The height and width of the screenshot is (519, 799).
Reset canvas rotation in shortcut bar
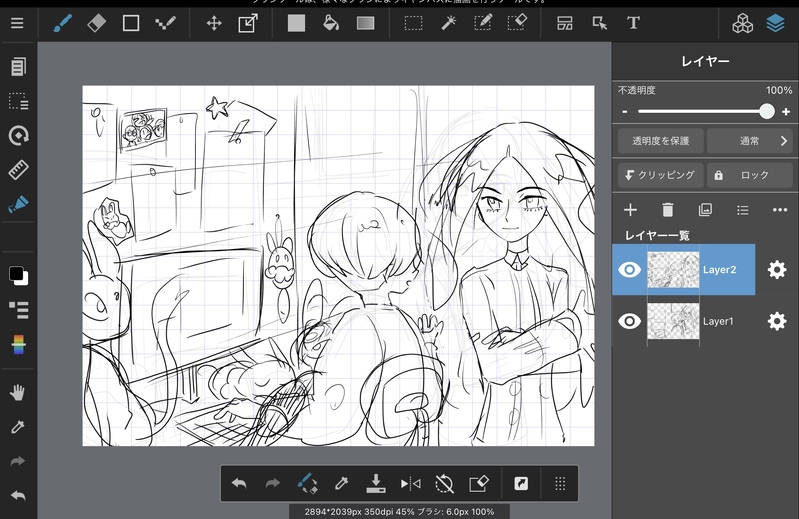(x=444, y=483)
